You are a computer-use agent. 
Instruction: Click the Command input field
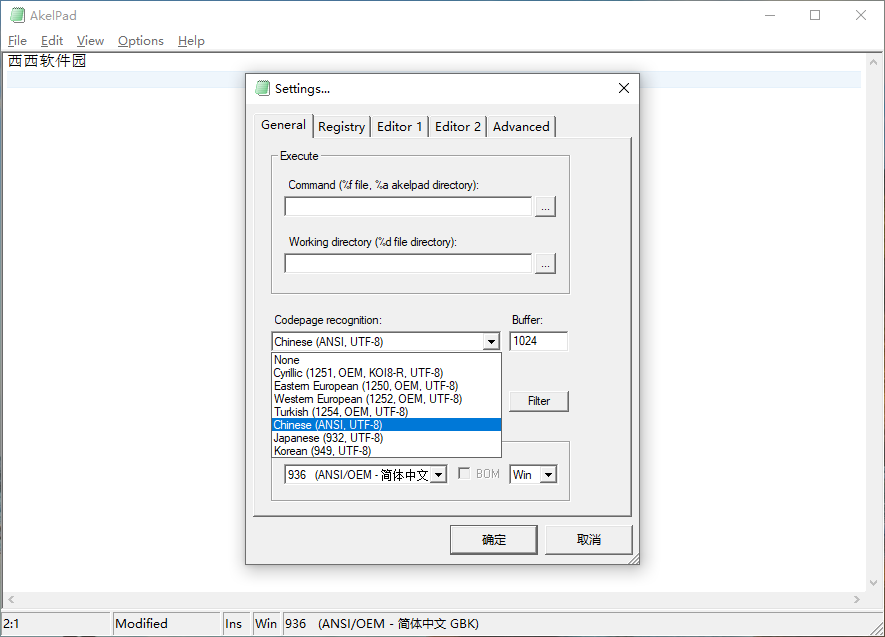click(408, 207)
